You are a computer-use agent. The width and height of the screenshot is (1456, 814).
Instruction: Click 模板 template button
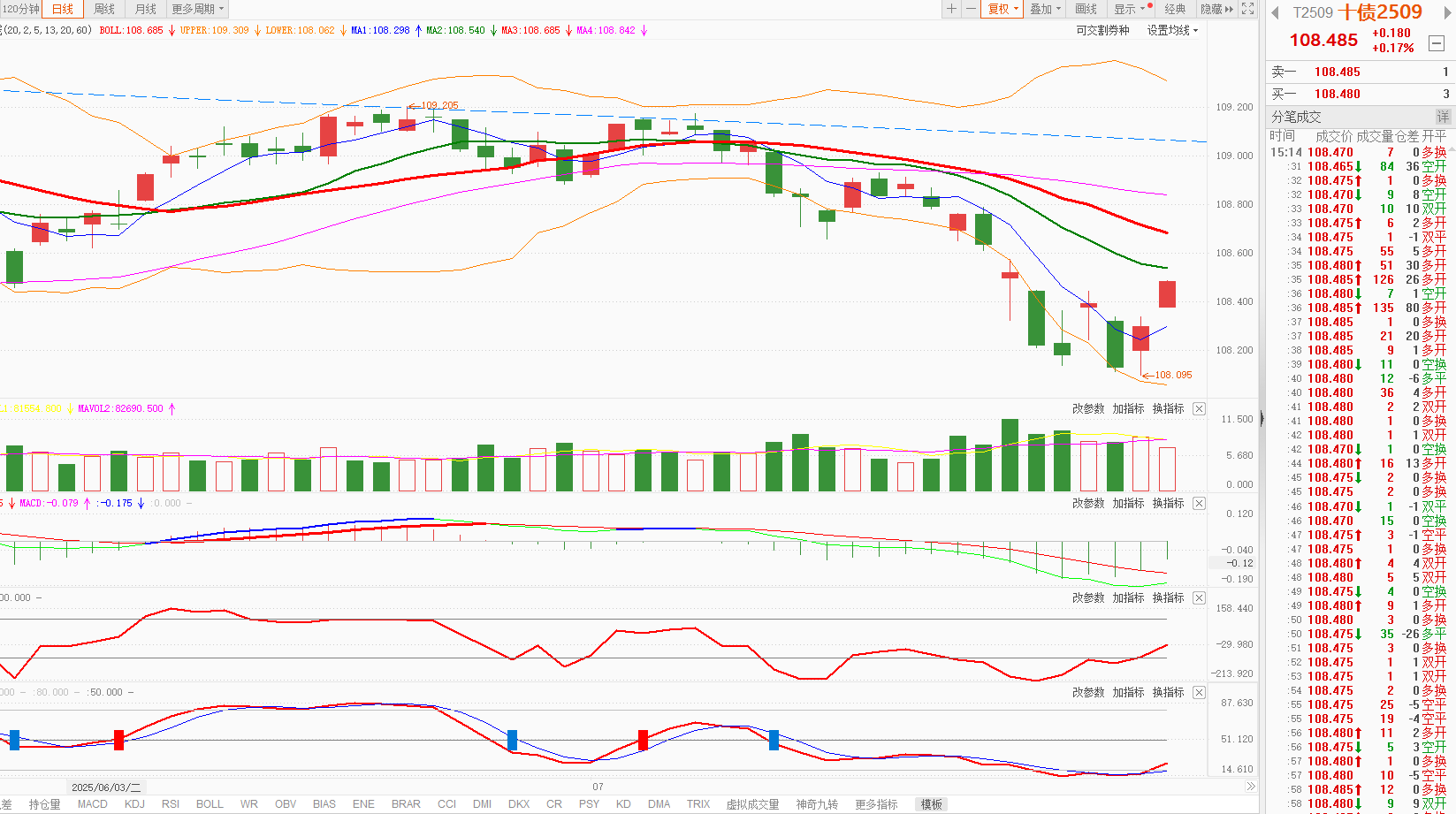coord(932,804)
